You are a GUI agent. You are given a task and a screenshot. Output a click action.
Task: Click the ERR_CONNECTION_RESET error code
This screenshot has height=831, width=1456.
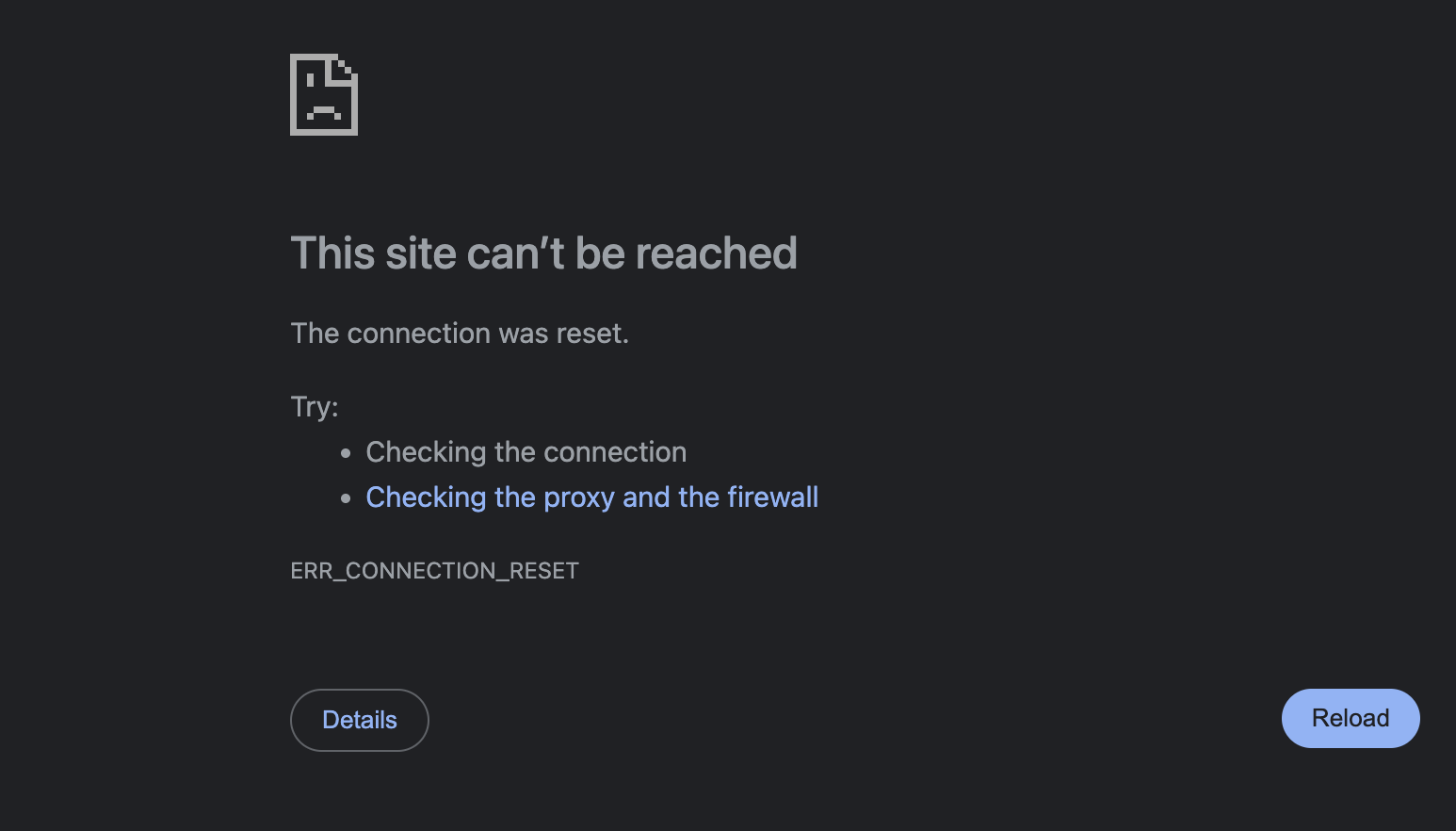pos(434,571)
